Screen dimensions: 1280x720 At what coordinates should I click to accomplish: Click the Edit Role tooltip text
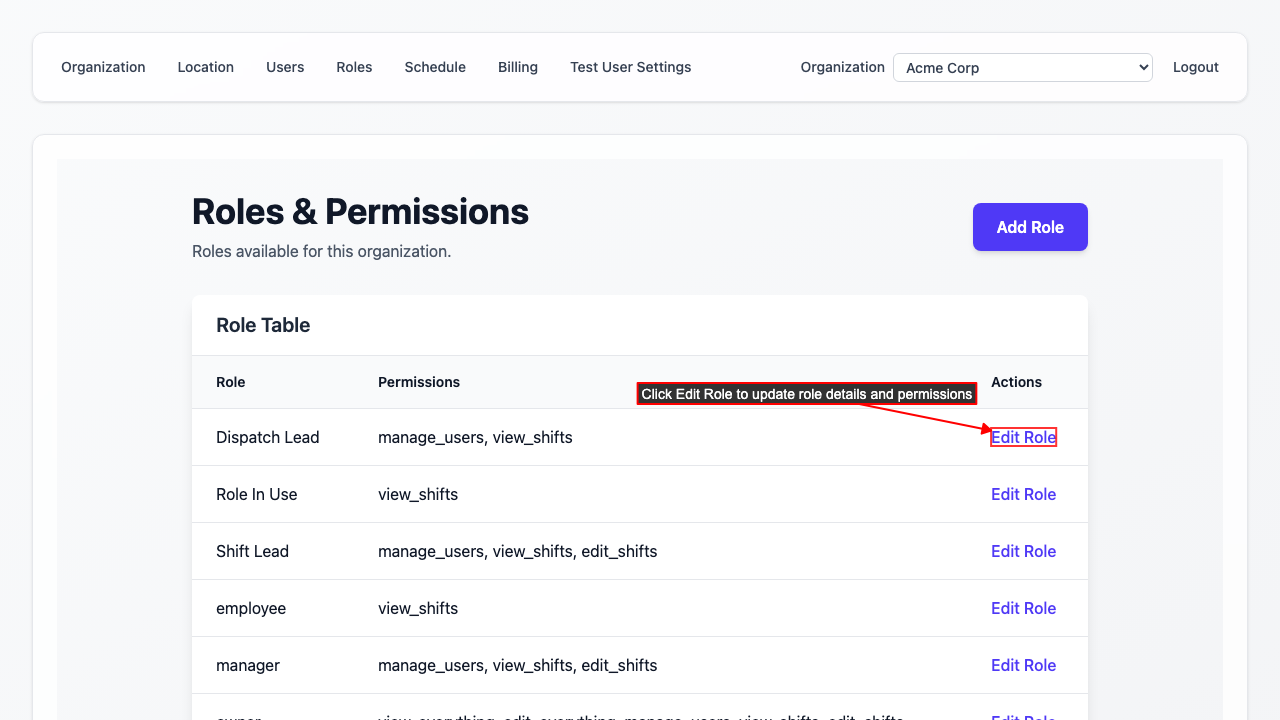click(x=806, y=394)
